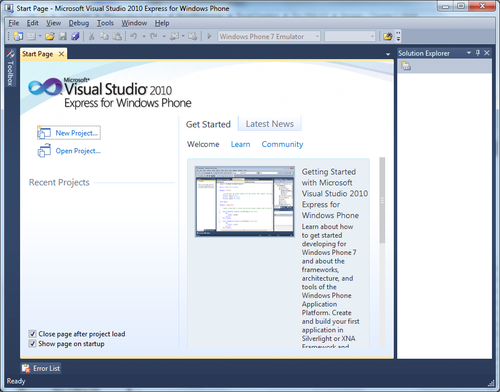Click the Paste toolbar icon

point(117,36)
